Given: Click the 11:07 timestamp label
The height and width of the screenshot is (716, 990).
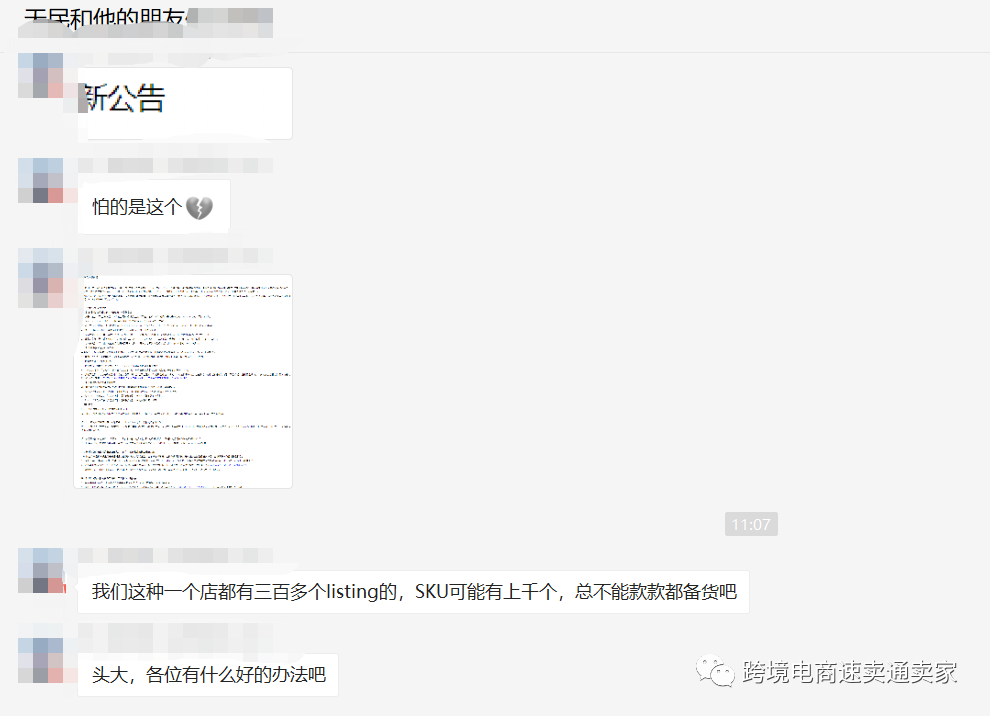Looking at the screenshot, I should pos(750,523).
